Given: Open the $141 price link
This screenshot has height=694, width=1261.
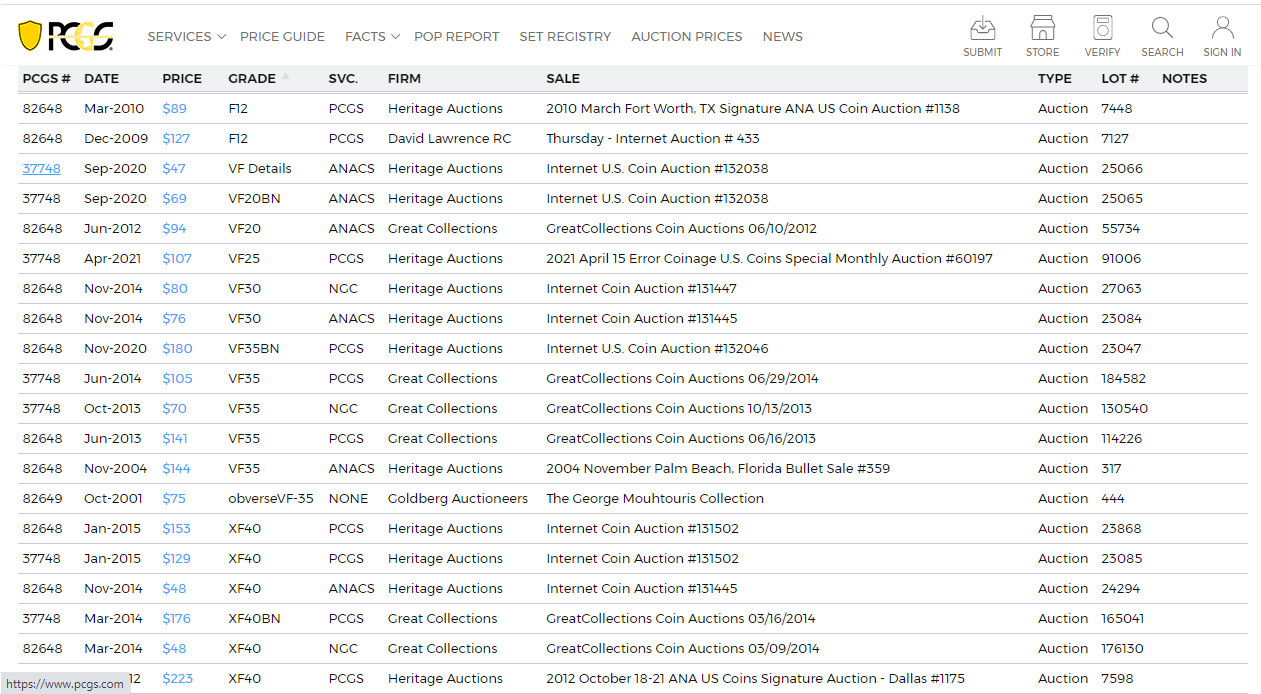Looking at the screenshot, I should [x=175, y=438].
